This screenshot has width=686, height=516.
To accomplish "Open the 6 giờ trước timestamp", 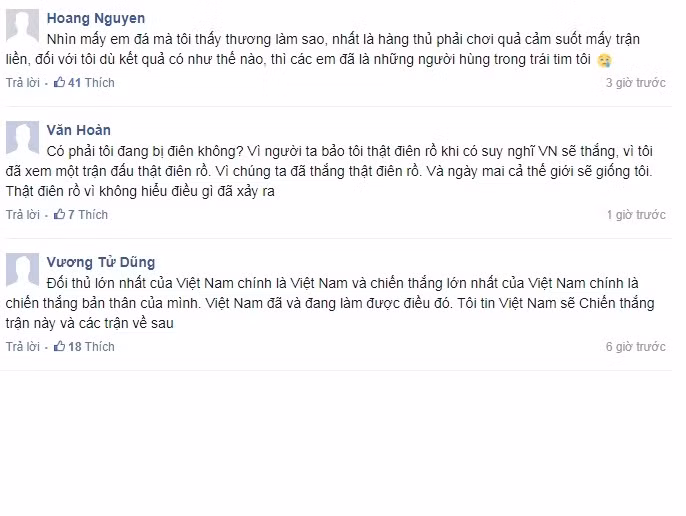I will pos(636,347).
